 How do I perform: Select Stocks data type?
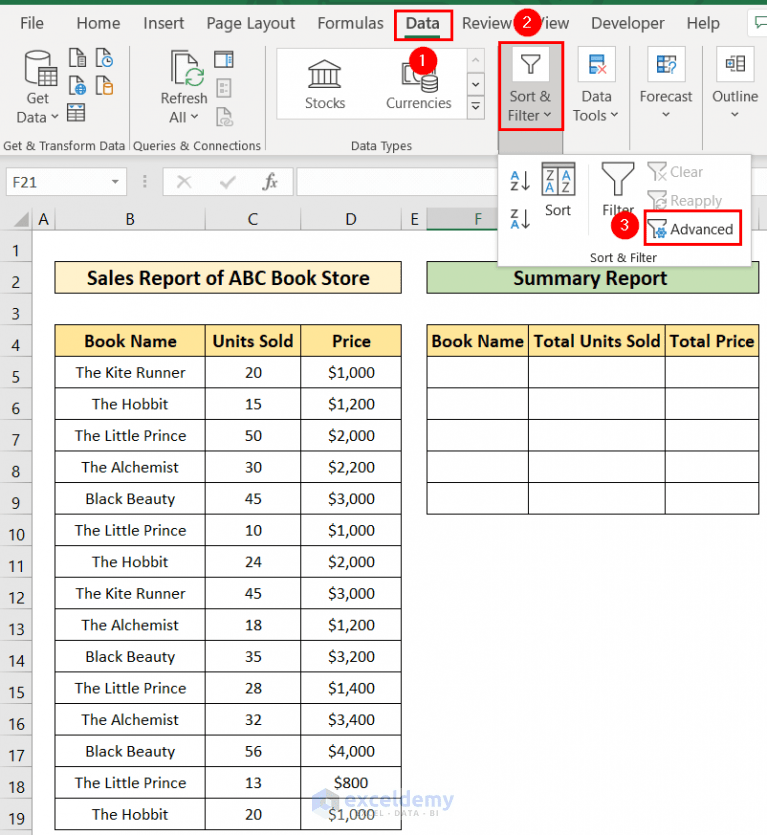[325, 85]
